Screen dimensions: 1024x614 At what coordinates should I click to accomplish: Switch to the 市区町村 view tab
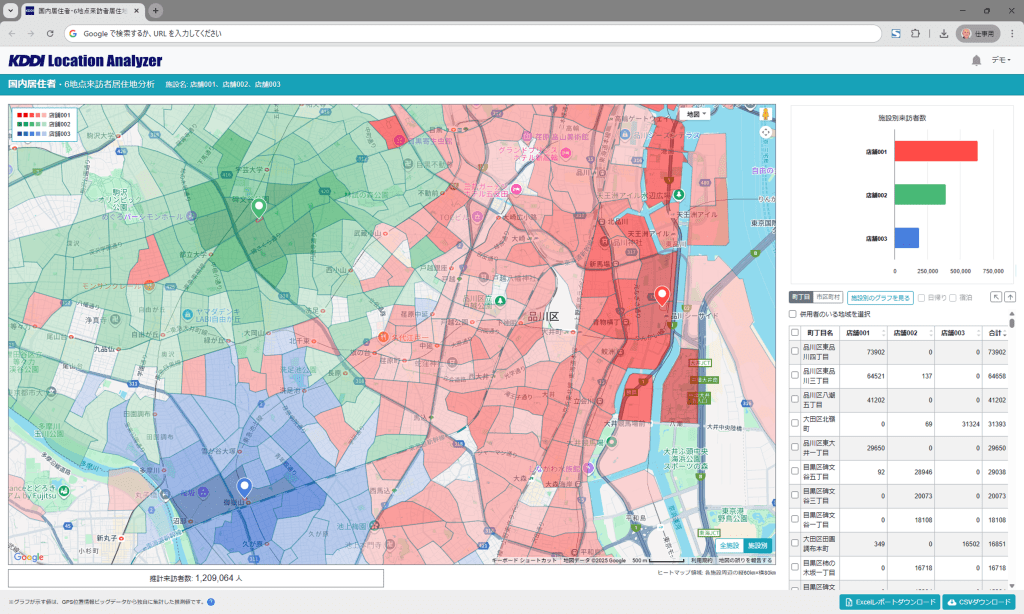[829, 297]
